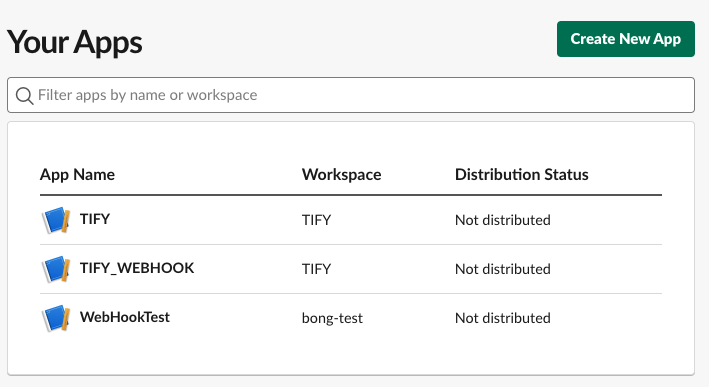Click the magnifying glass search icon
The image size is (709, 387).
pos(24,95)
